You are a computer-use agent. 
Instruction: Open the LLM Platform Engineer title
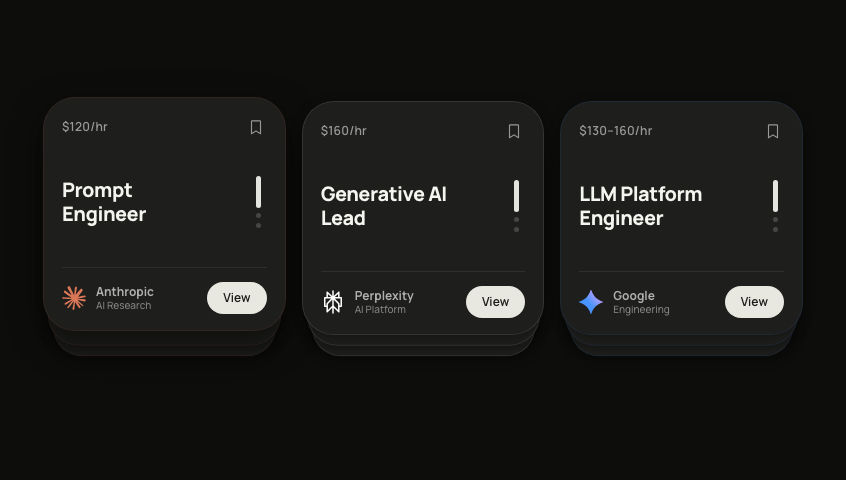pyautogui.click(x=640, y=206)
